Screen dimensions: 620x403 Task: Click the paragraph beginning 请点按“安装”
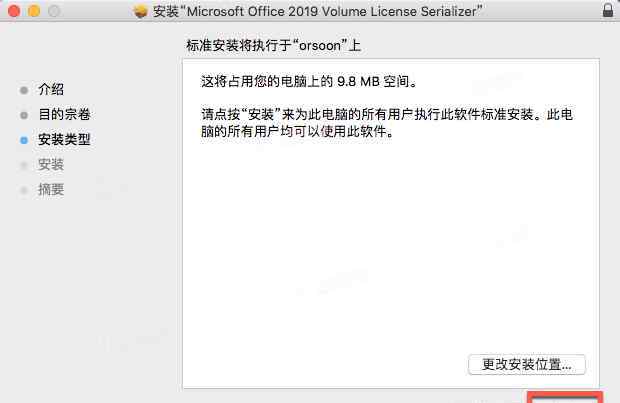387,124
